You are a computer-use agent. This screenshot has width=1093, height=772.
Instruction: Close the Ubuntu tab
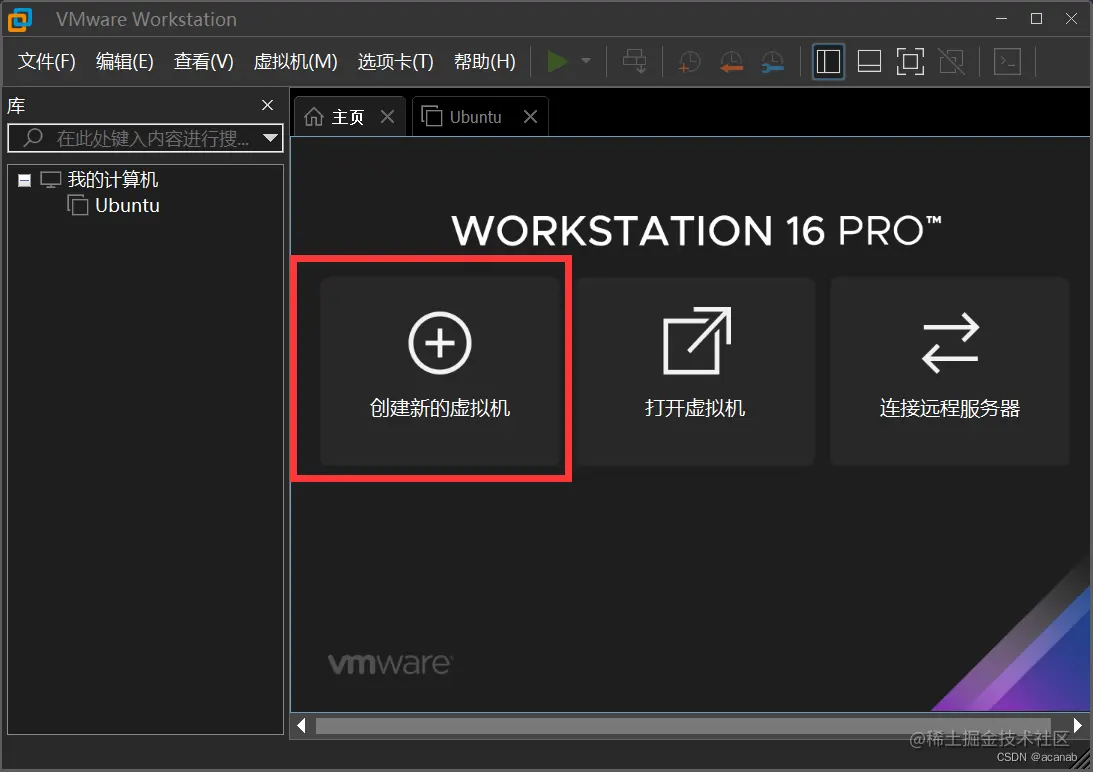click(x=530, y=116)
